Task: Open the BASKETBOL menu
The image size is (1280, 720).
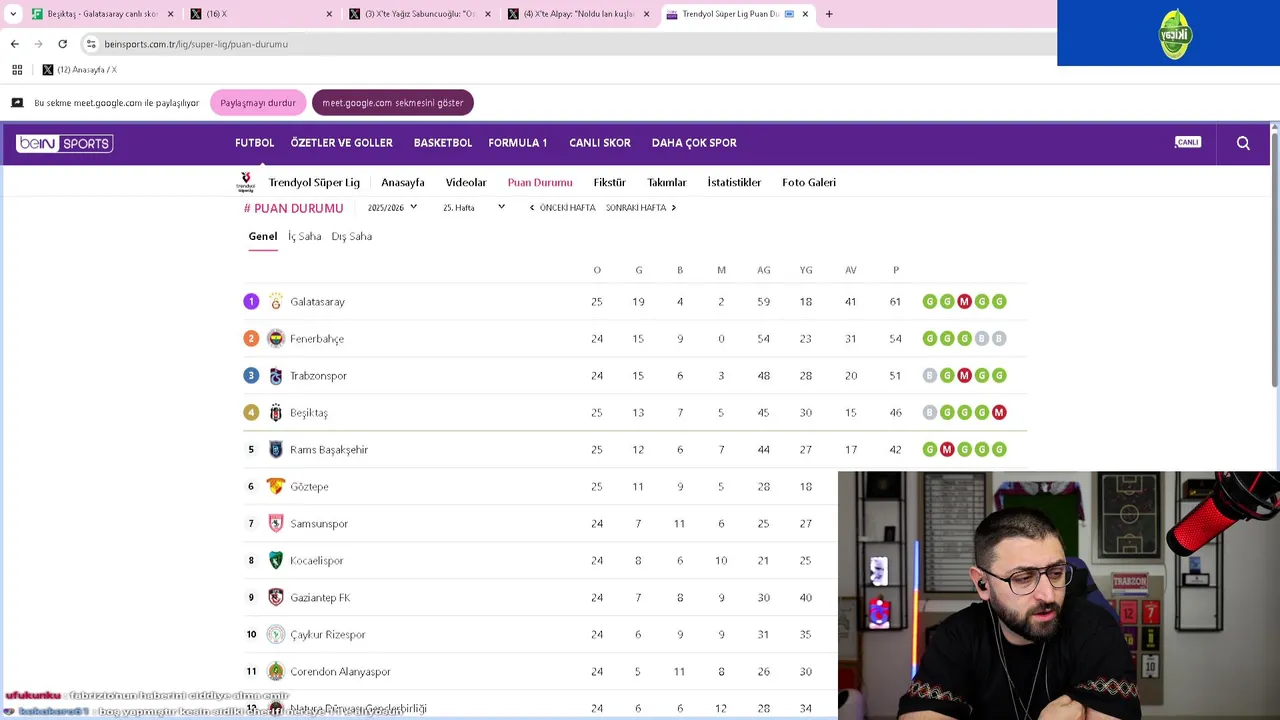Action: (443, 143)
